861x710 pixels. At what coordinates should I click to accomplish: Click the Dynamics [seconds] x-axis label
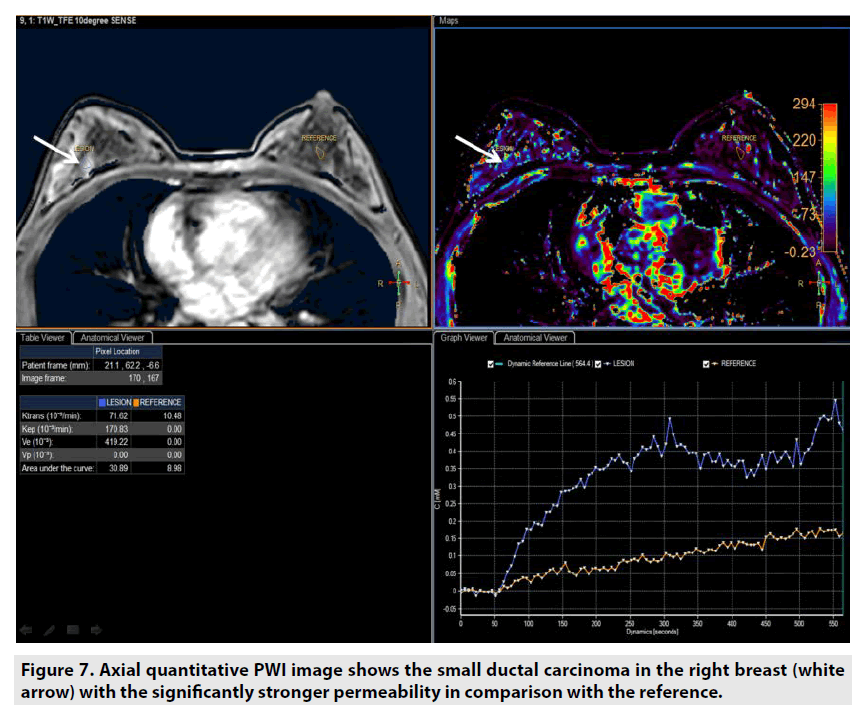click(652, 632)
